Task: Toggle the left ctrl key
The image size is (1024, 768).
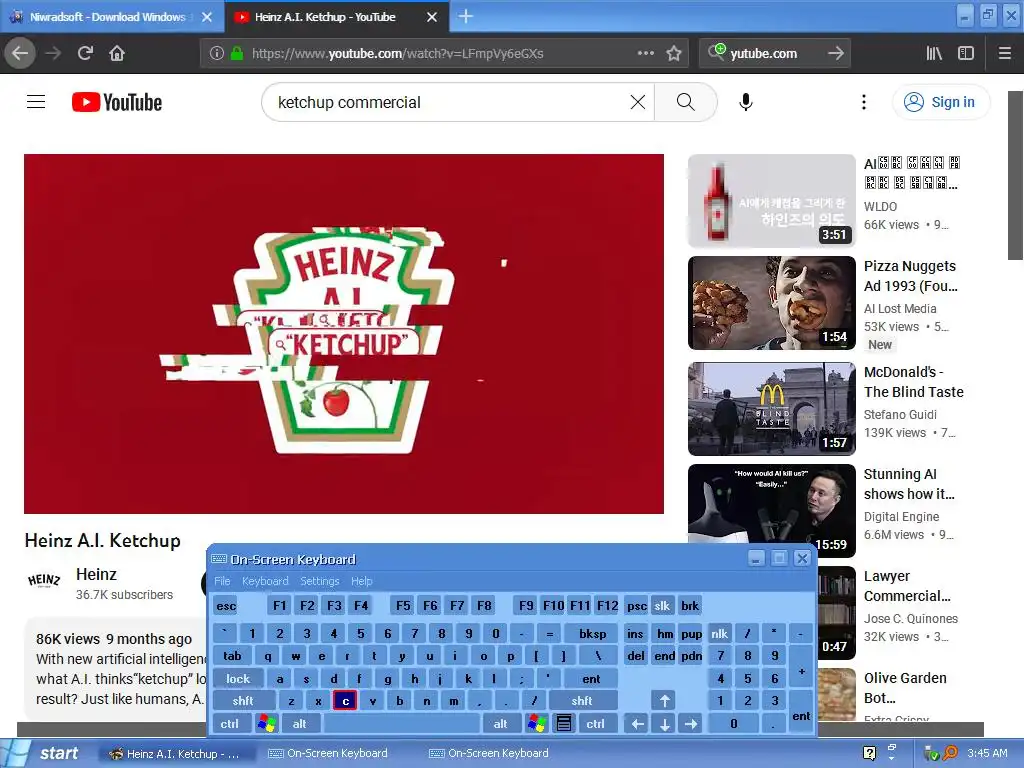Action: [229, 724]
